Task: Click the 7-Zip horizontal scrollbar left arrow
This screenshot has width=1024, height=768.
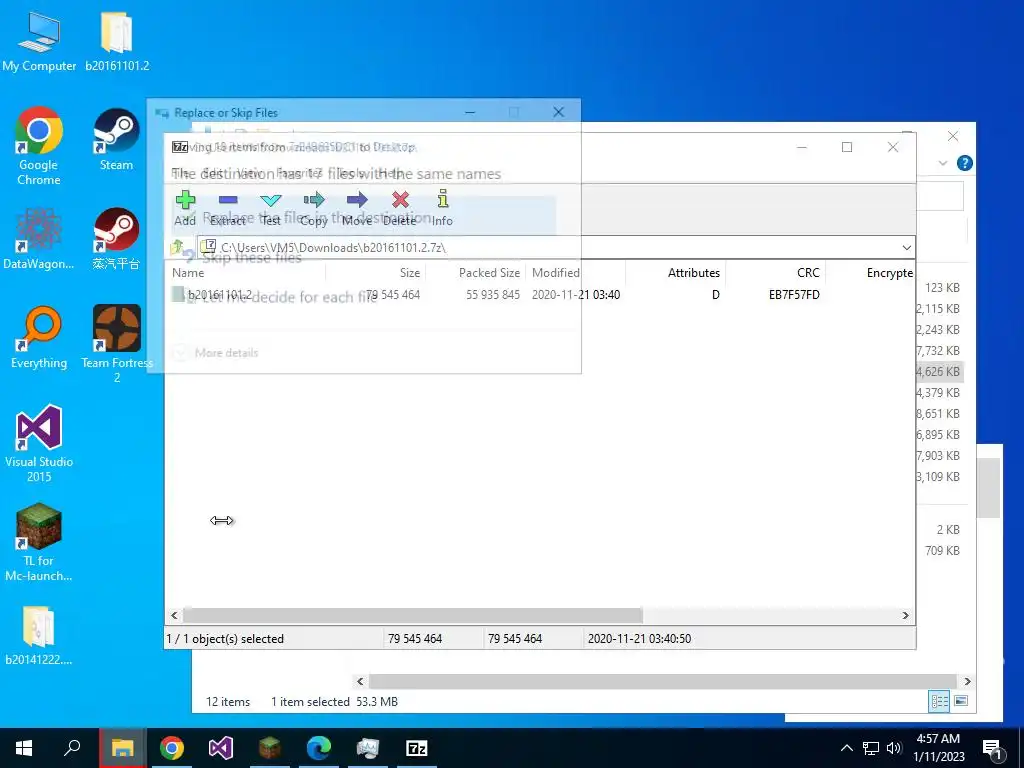Action: tap(174, 615)
